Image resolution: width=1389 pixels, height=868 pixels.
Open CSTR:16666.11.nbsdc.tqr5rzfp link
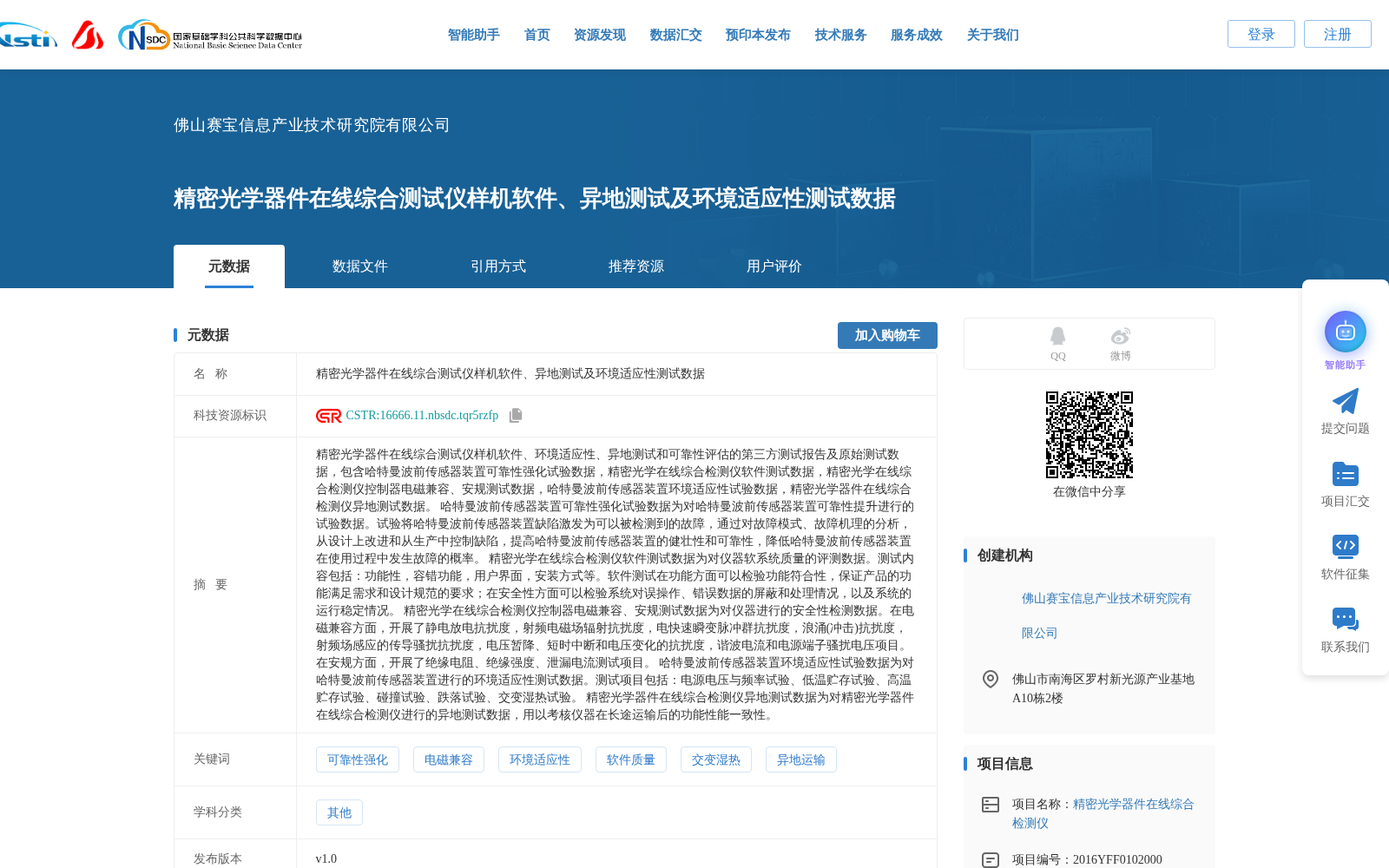click(x=422, y=416)
